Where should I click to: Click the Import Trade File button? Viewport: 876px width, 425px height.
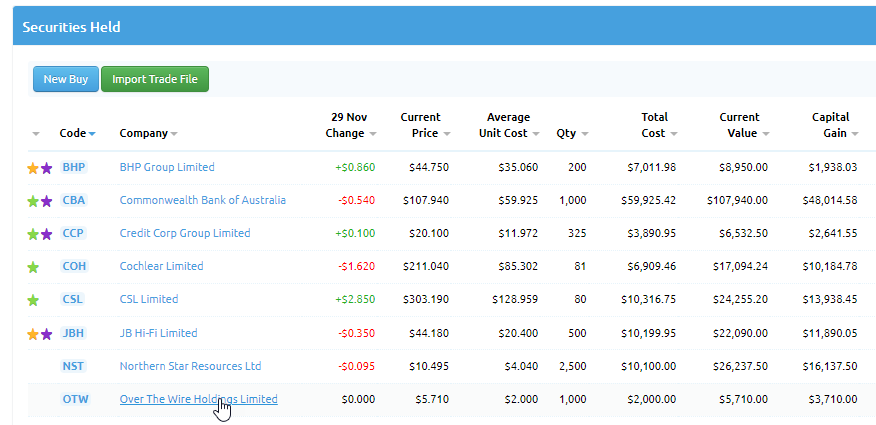(x=155, y=79)
